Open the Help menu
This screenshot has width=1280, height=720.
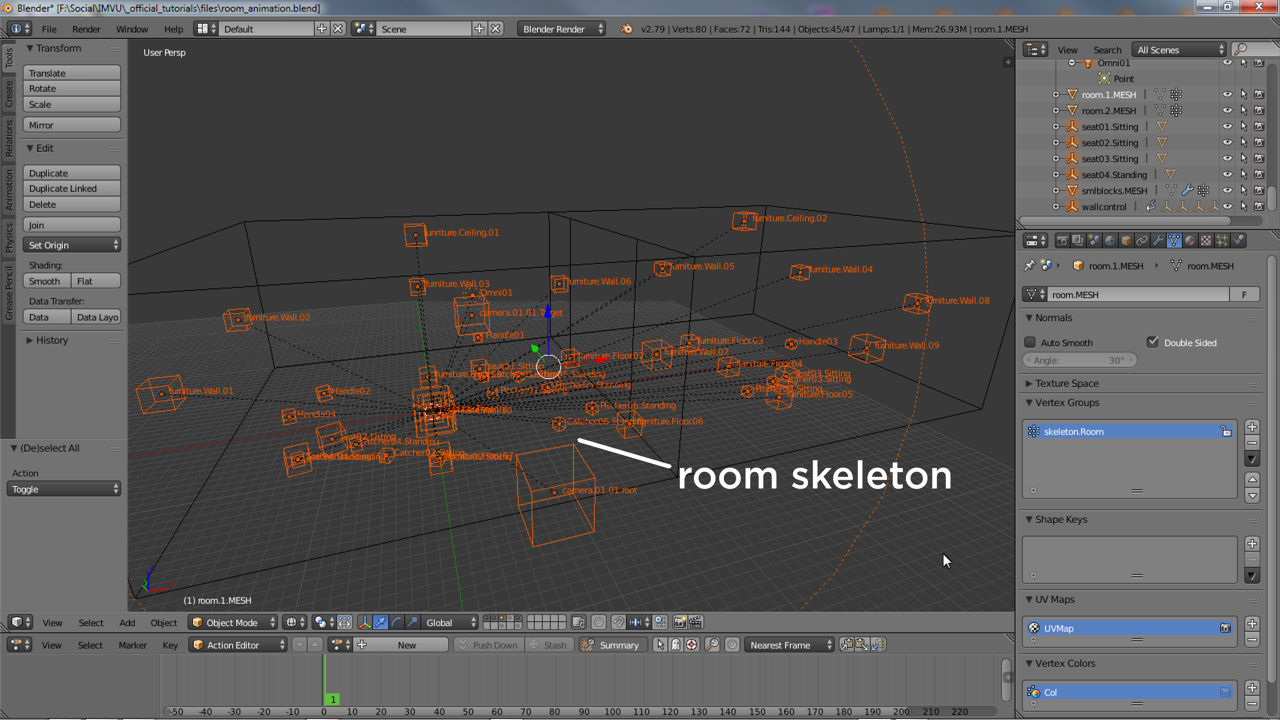[x=173, y=29]
